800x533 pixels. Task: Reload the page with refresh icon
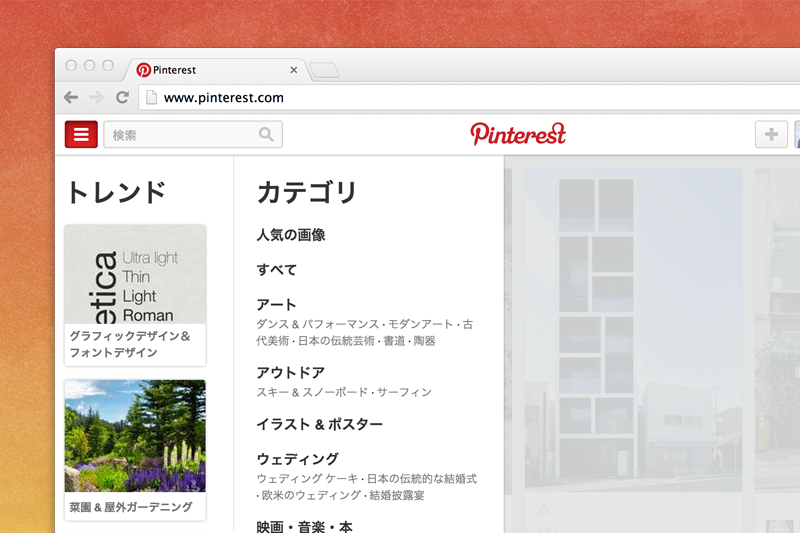coord(122,98)
